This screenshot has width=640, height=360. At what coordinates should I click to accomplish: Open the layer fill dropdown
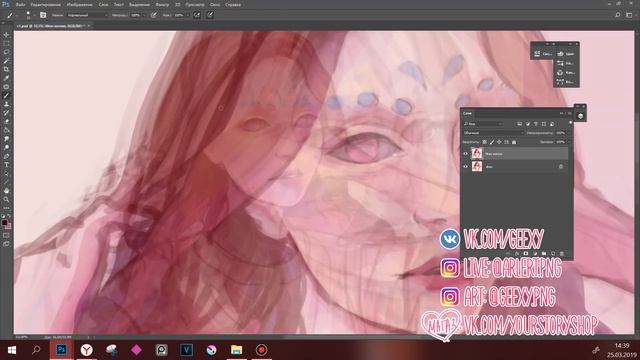(568, 142)
